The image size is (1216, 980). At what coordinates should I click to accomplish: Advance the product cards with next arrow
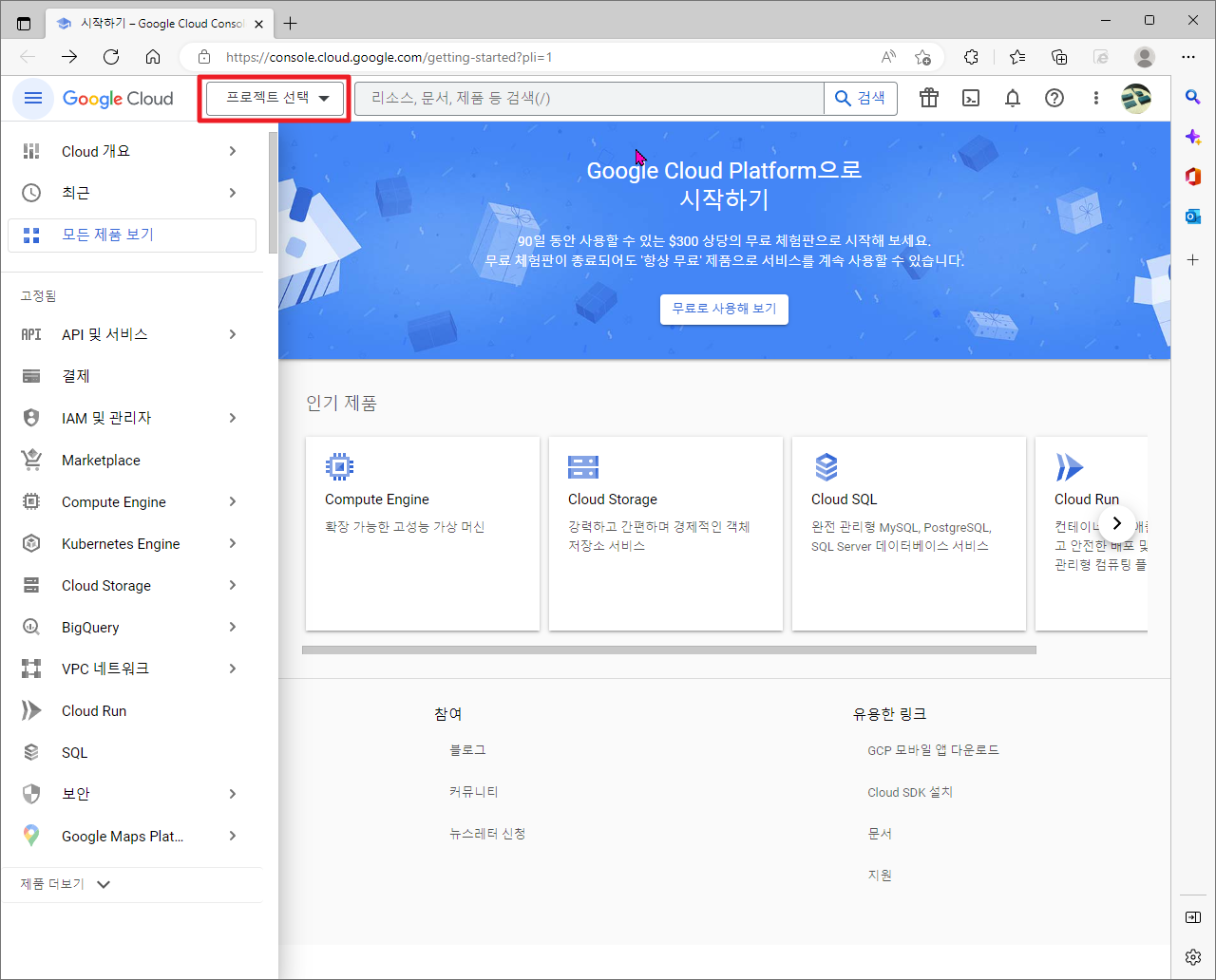[1117, 523]
